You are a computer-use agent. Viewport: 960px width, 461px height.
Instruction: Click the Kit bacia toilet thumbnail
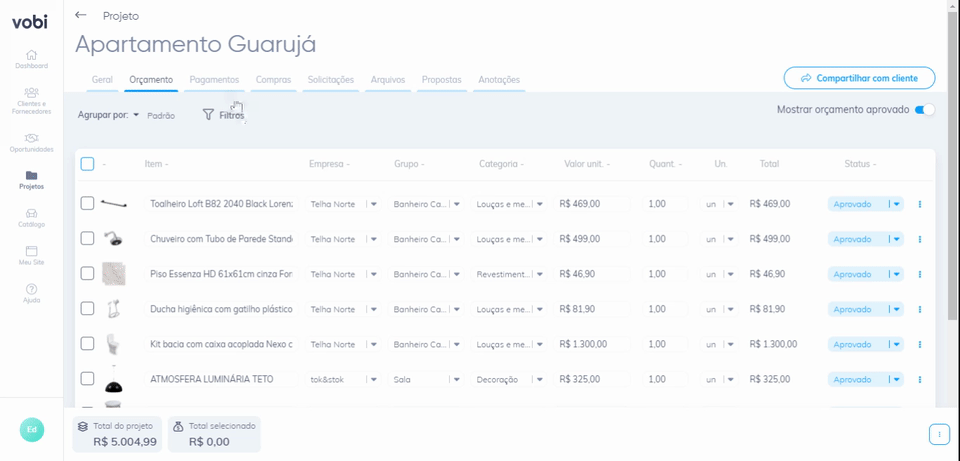pos(111,343)
